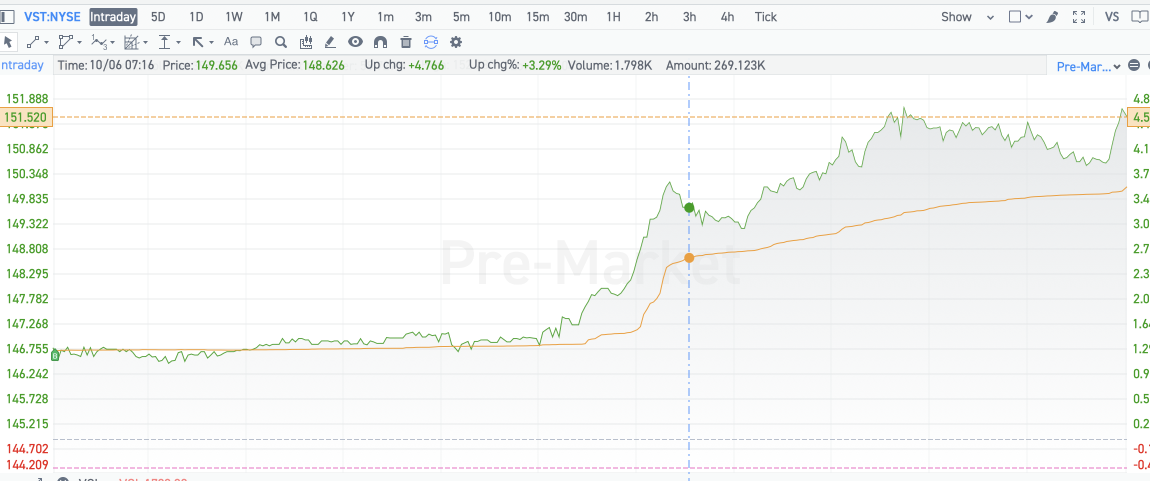1150x481 pixels.
Task: Click the green price dot on crosshair
Action: coord(689,208)
